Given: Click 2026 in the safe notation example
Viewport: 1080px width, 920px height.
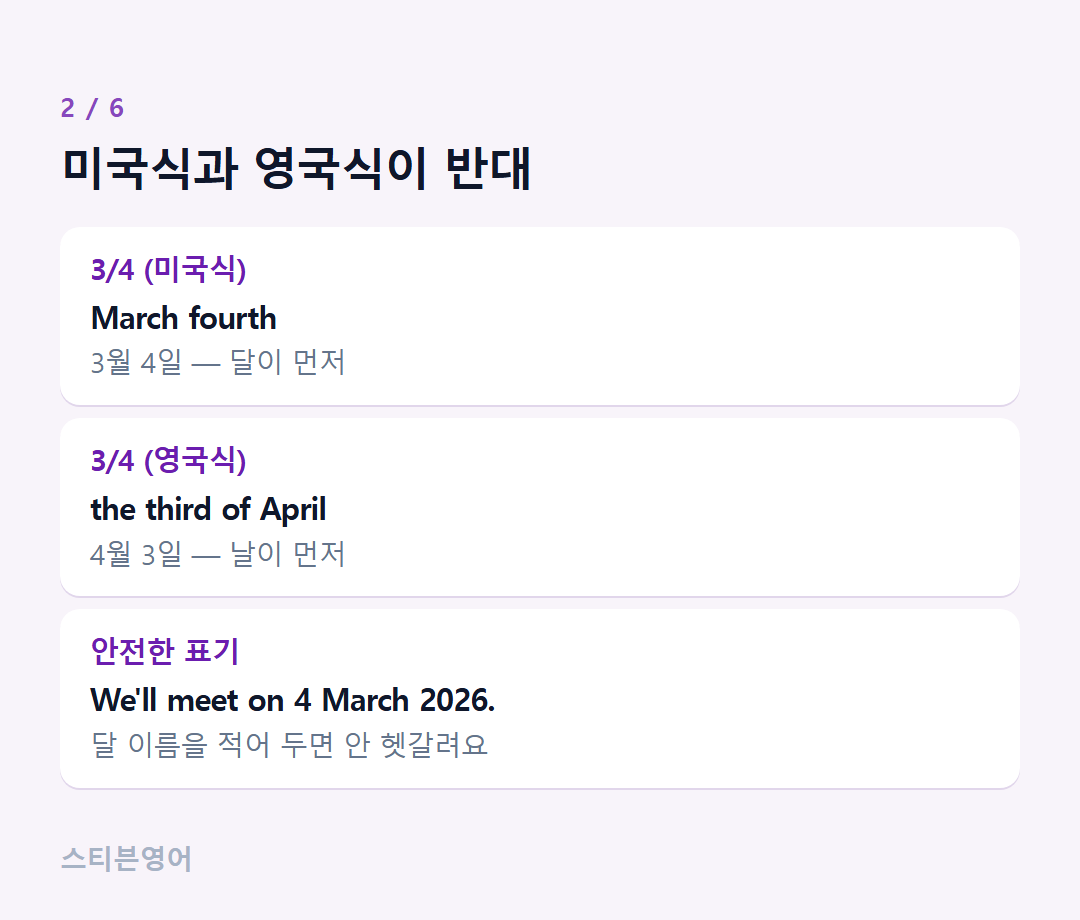Looking at the screenshot, I should pos(457,700).
